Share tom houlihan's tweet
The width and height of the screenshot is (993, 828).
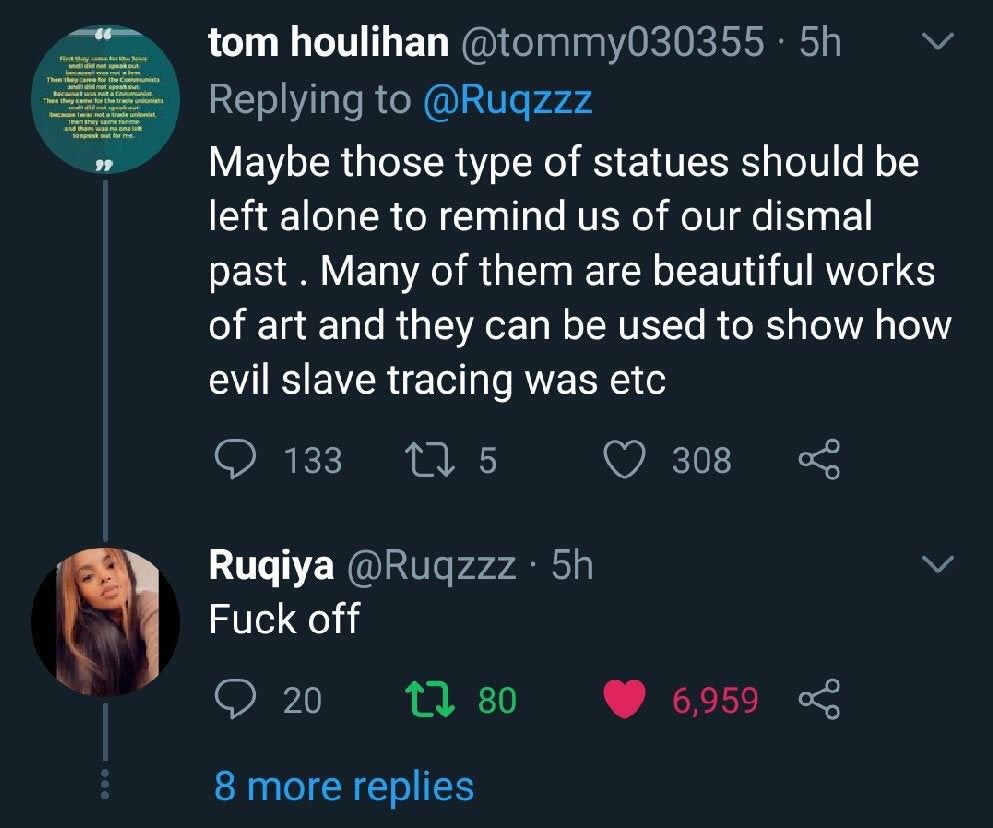(819, 460)
